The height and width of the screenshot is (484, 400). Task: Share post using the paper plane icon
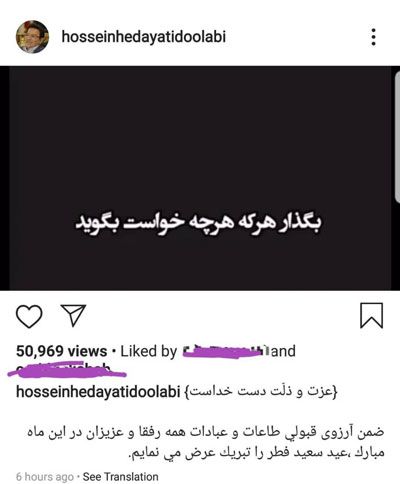(x=74, y=315)
